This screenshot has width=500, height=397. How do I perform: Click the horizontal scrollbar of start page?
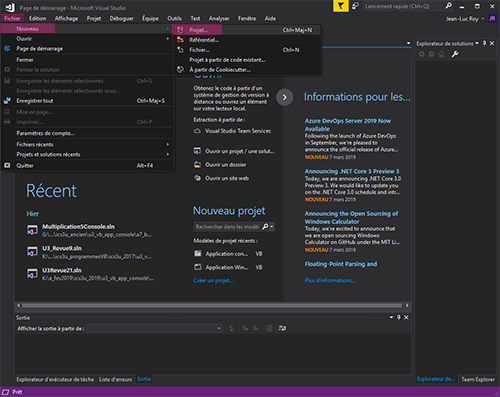pos(212,305)
